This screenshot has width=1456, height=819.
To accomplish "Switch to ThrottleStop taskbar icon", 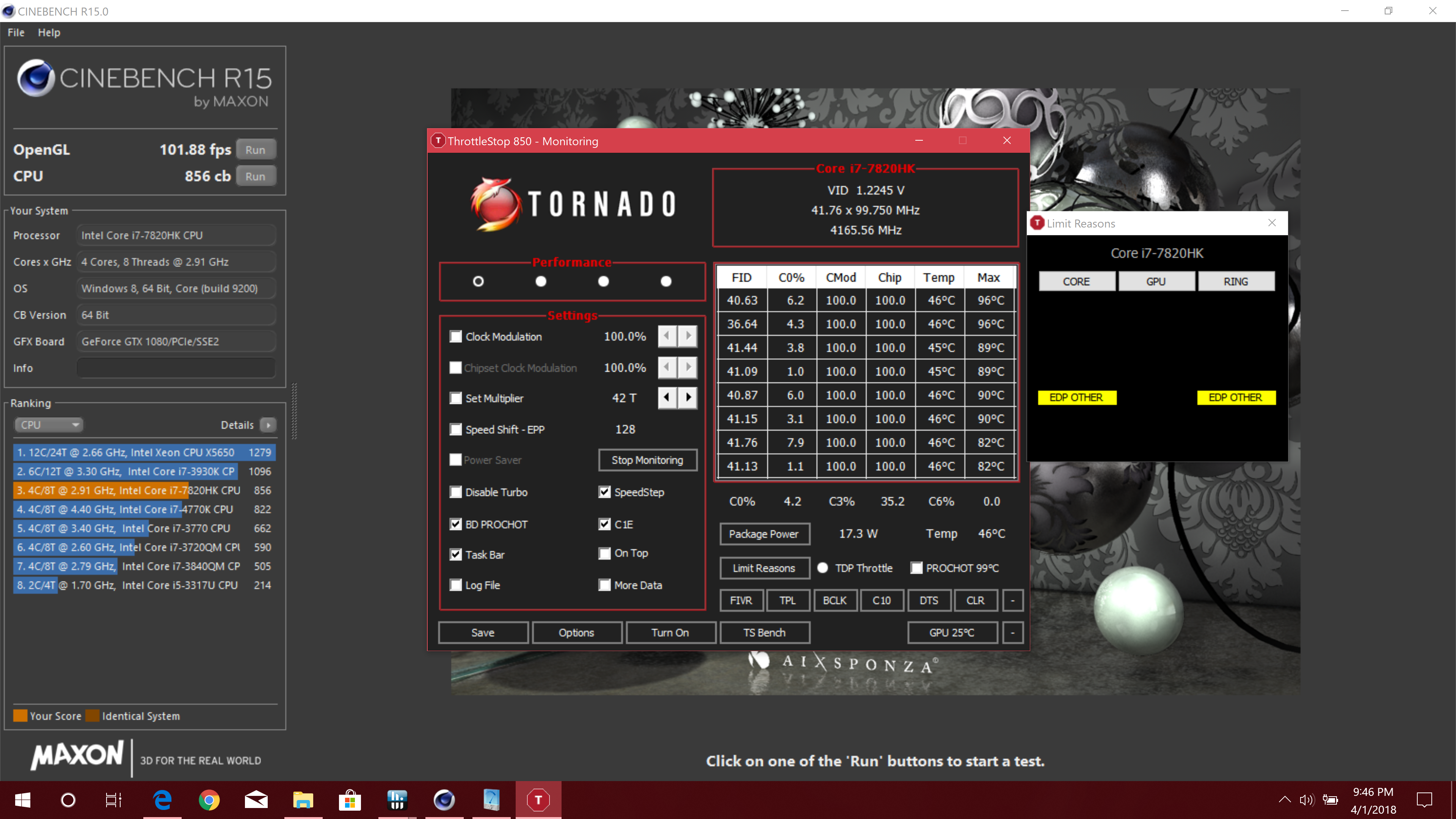I will pyautogui.click(x=538, y=800).
